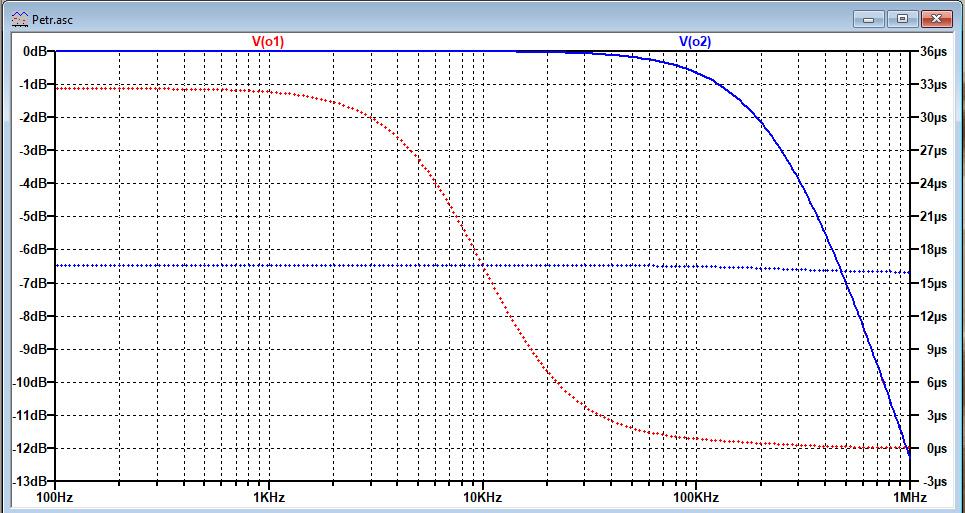Click the V(o1) trace label
This screenshot has width=965, height=513.
(x=268, y=42)
